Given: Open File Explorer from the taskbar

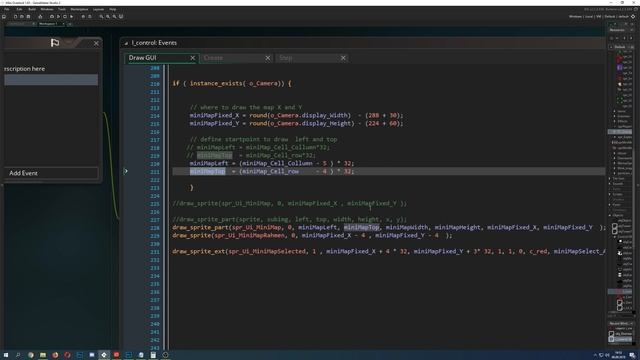Looking at the screenshot, I should coord(42,355).
